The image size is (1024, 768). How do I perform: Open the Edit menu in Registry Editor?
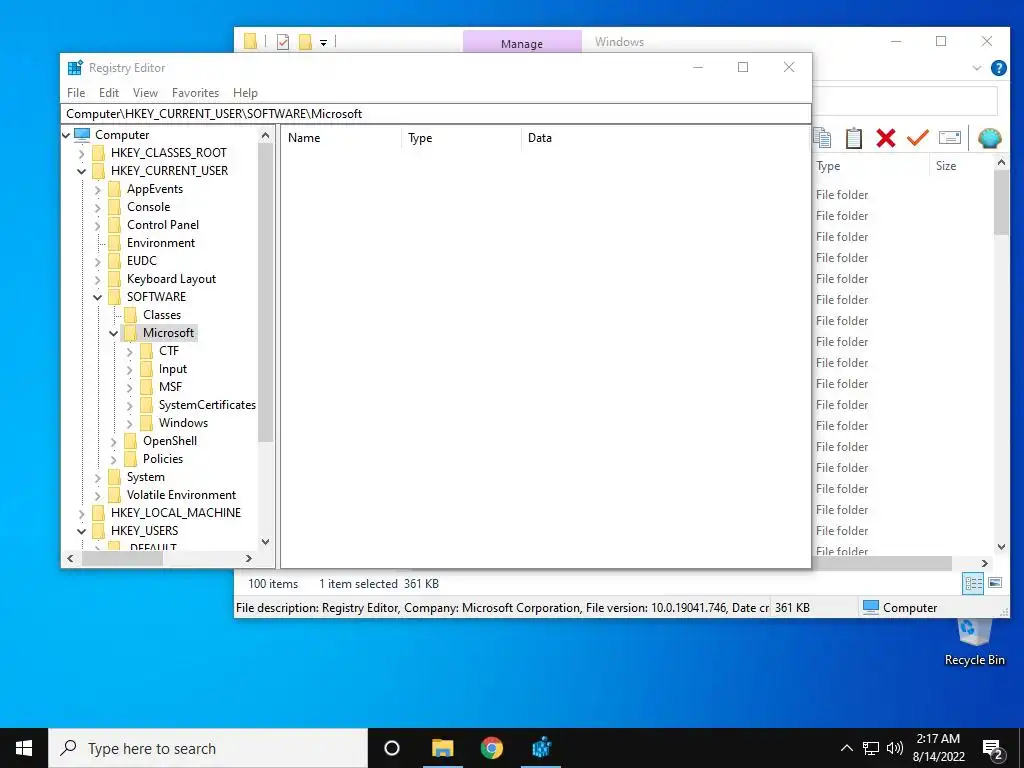click(108, 93)
